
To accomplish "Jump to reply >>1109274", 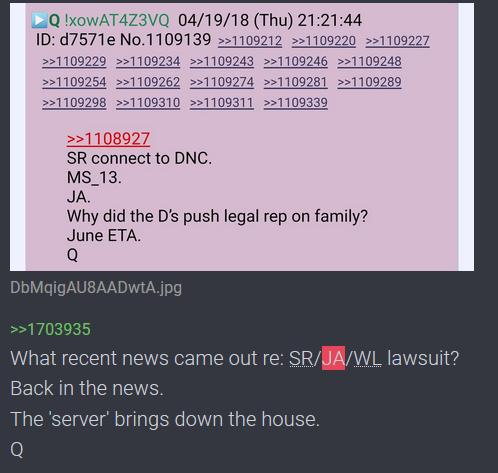I will tap(222, 83).
